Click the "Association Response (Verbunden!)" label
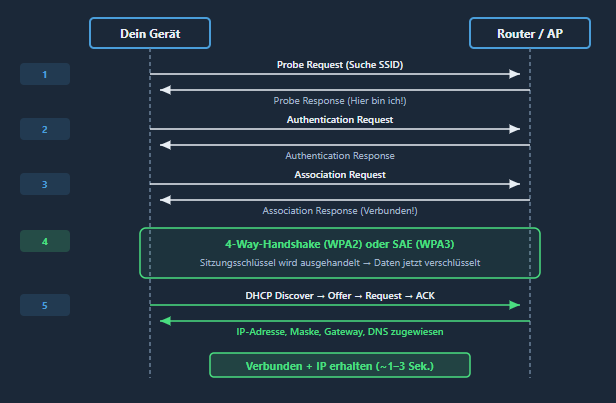Image resolution: width=616 pixels, height=403 pixels. tap(340, 211)
